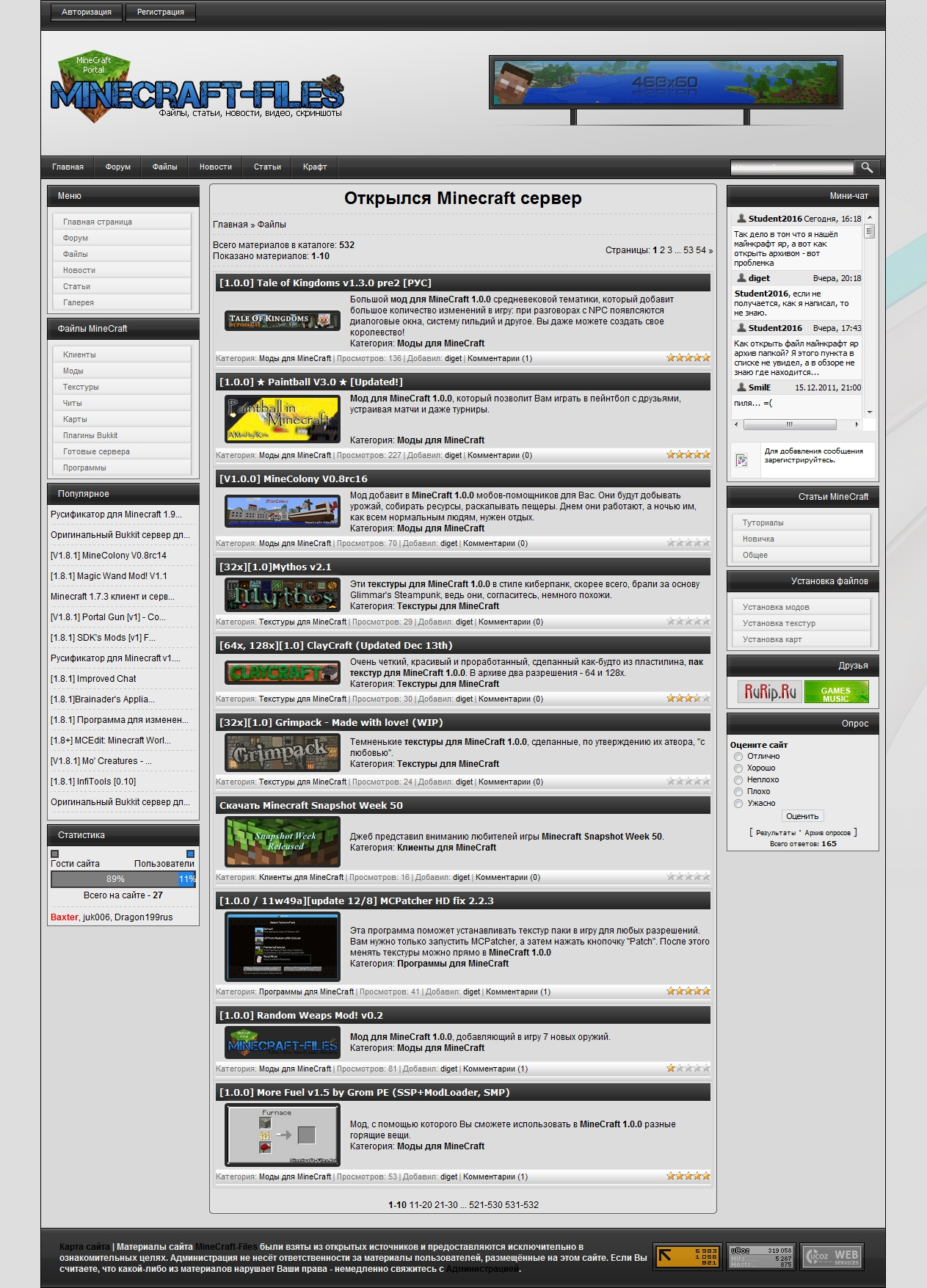Open the RuRip.Ru friend banner

click(770, 691)
